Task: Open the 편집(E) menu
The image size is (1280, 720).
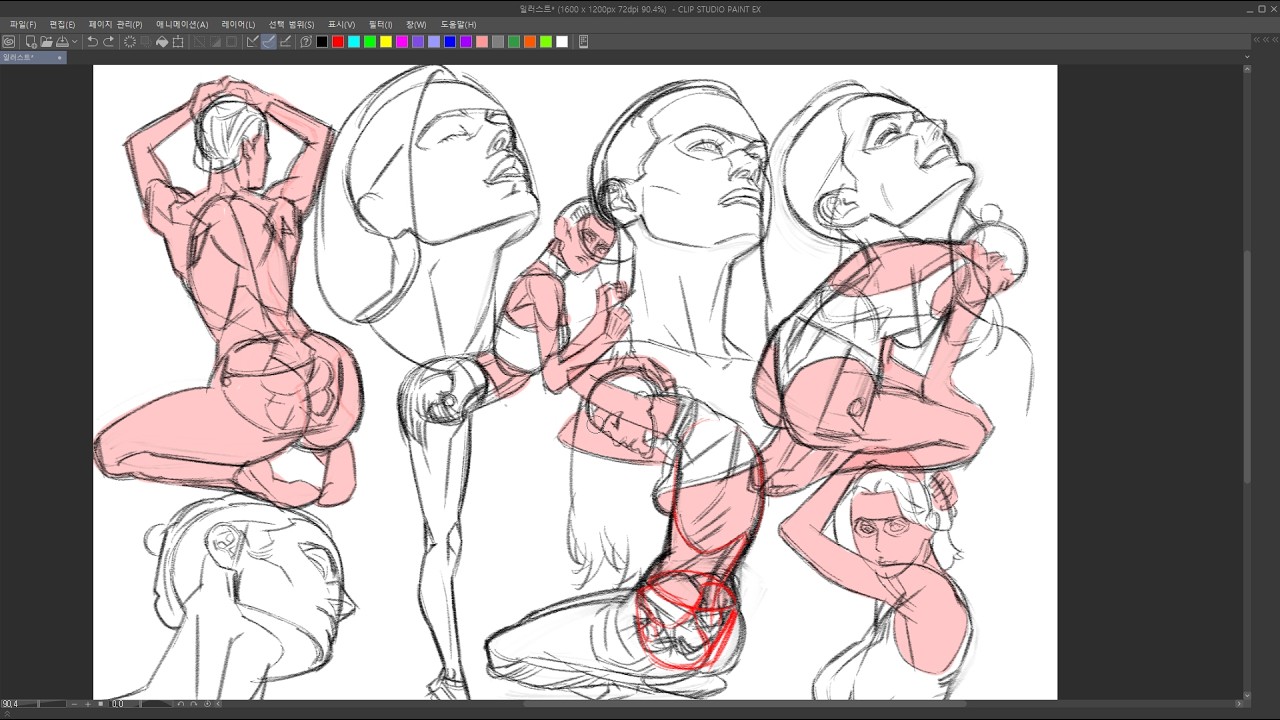Action: coord(62,24)
